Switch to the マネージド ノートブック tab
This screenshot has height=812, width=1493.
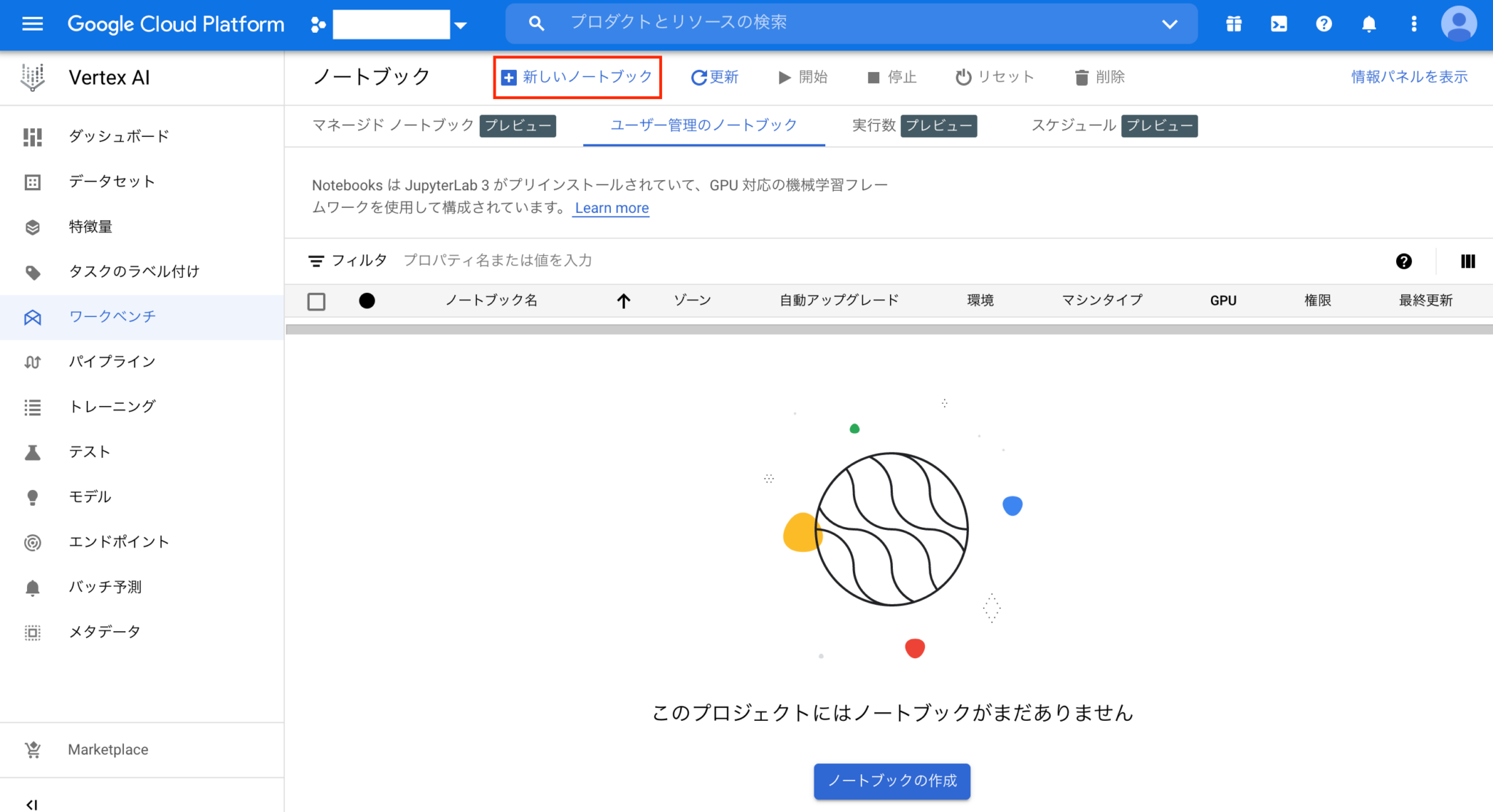point(391,125)
